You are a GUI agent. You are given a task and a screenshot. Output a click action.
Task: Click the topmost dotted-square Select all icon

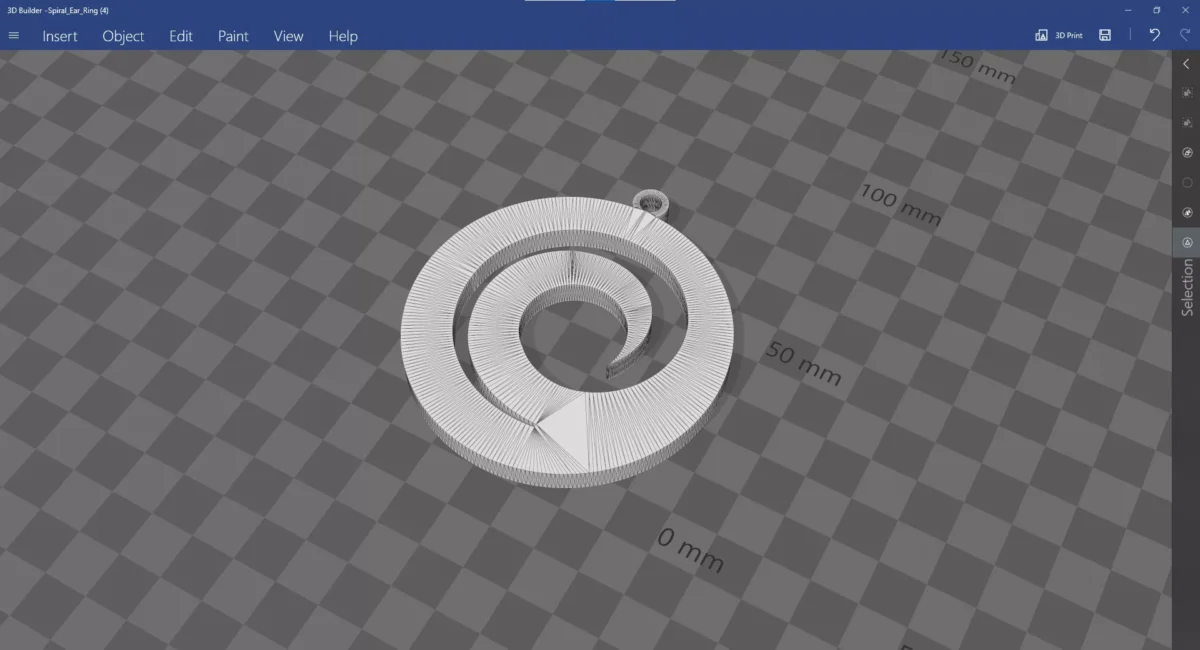point(1187,92)
